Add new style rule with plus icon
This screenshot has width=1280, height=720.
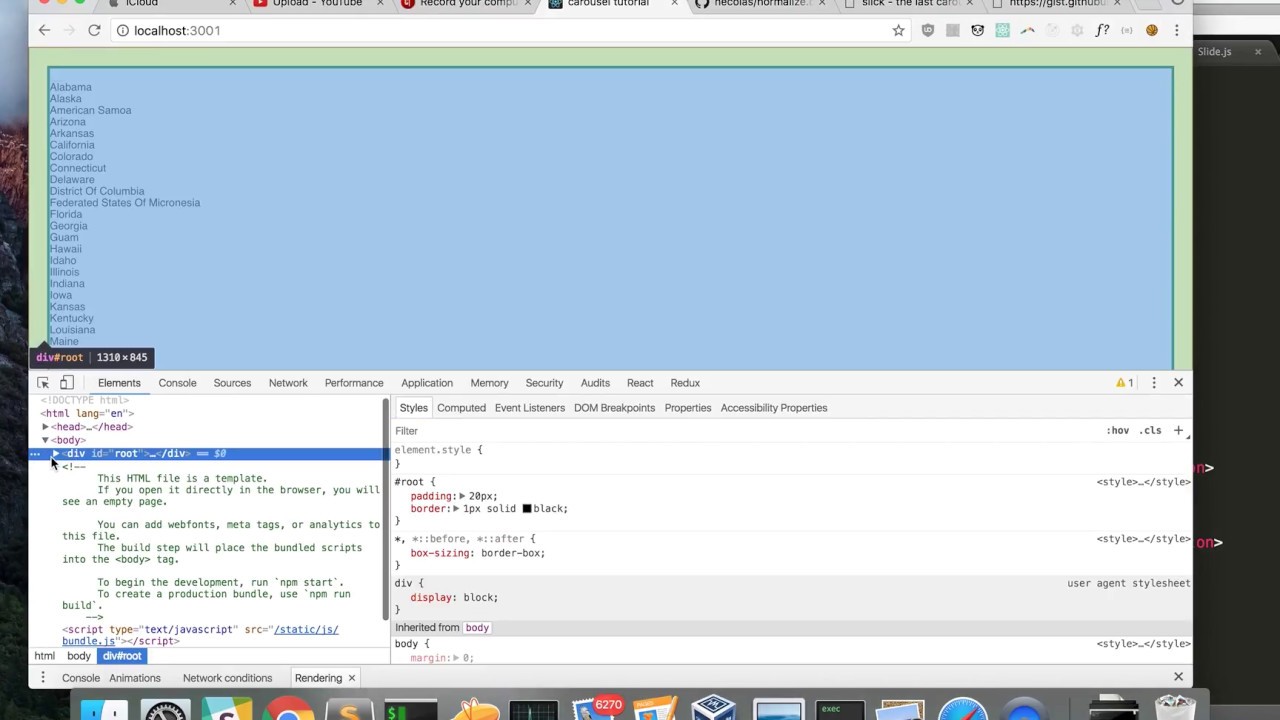point(1178,430)
